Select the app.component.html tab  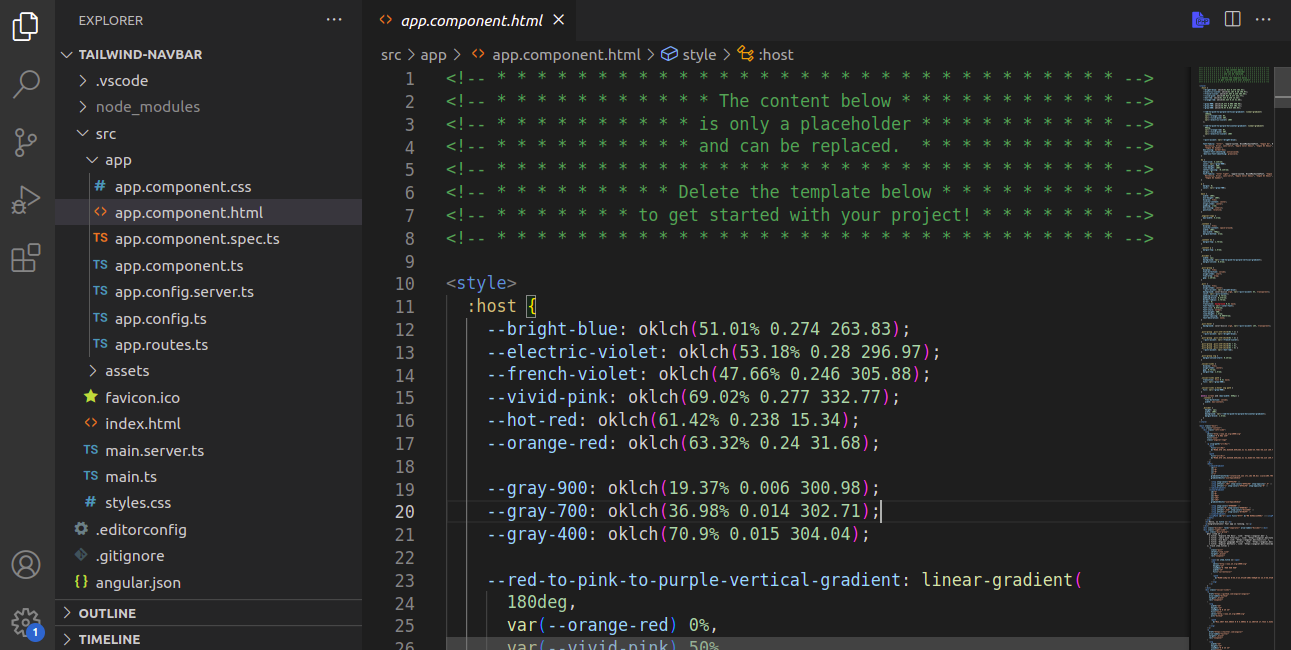coord(471,20)
